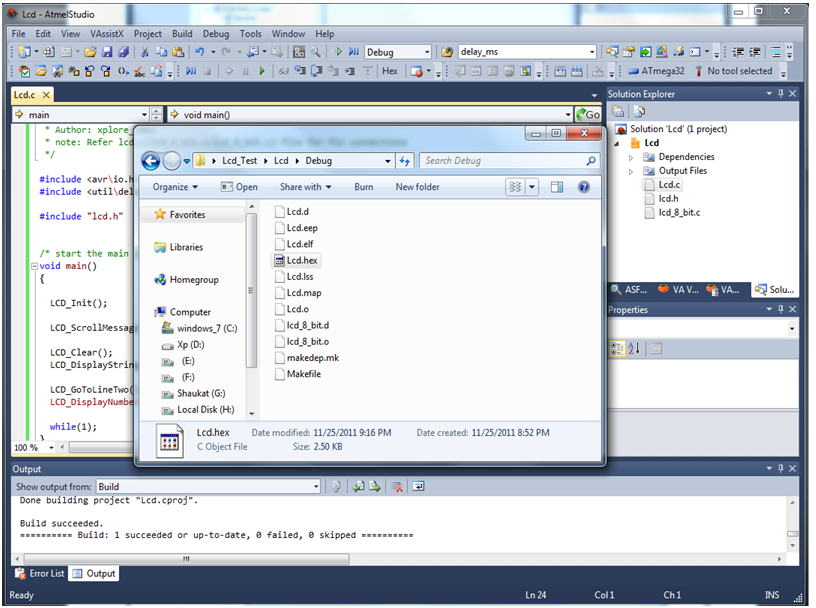Go back in the Explorer window

[x=151, y=161]
